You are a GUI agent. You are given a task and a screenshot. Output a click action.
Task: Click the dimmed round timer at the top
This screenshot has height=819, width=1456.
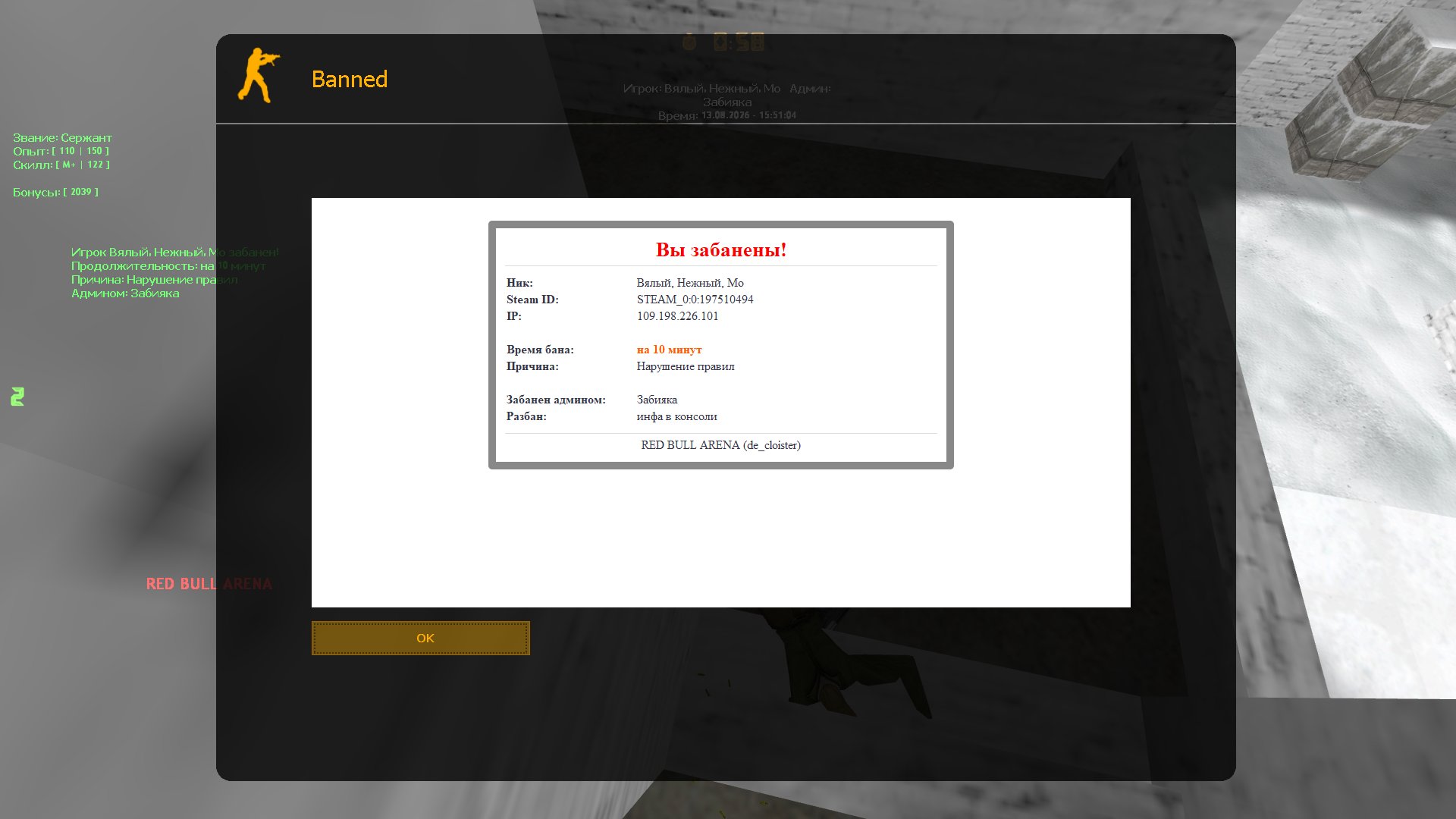point(723,42)
